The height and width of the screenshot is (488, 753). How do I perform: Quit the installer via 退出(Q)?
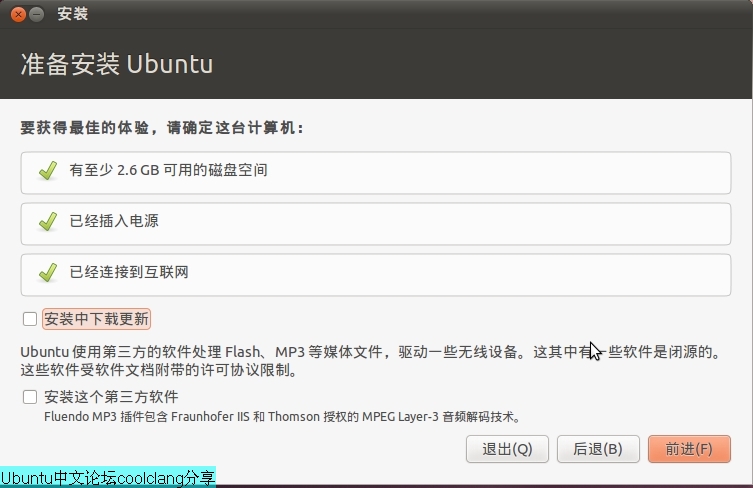(507, 449)
